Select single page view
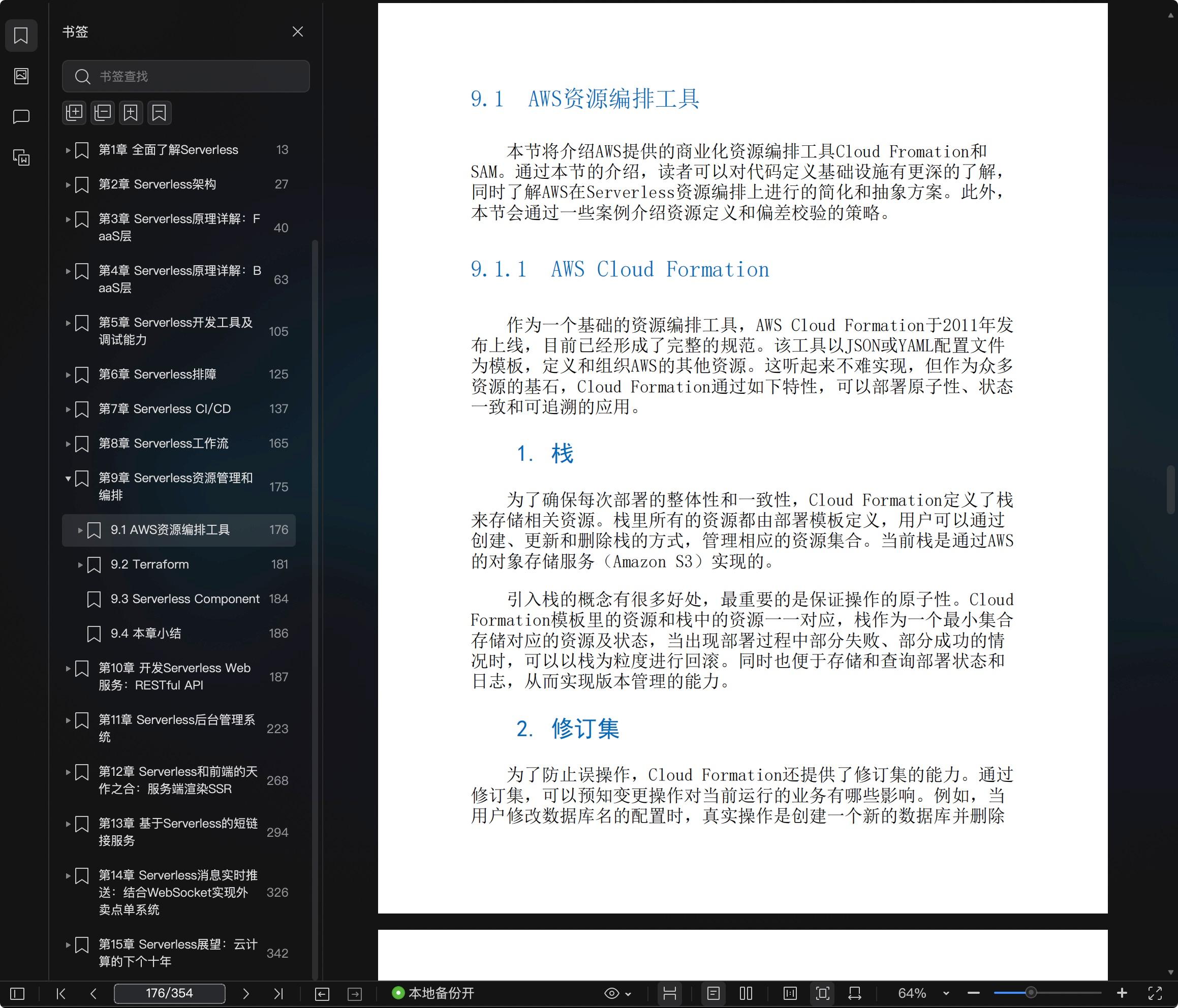 pyautogui.click(x=714, y=993)
